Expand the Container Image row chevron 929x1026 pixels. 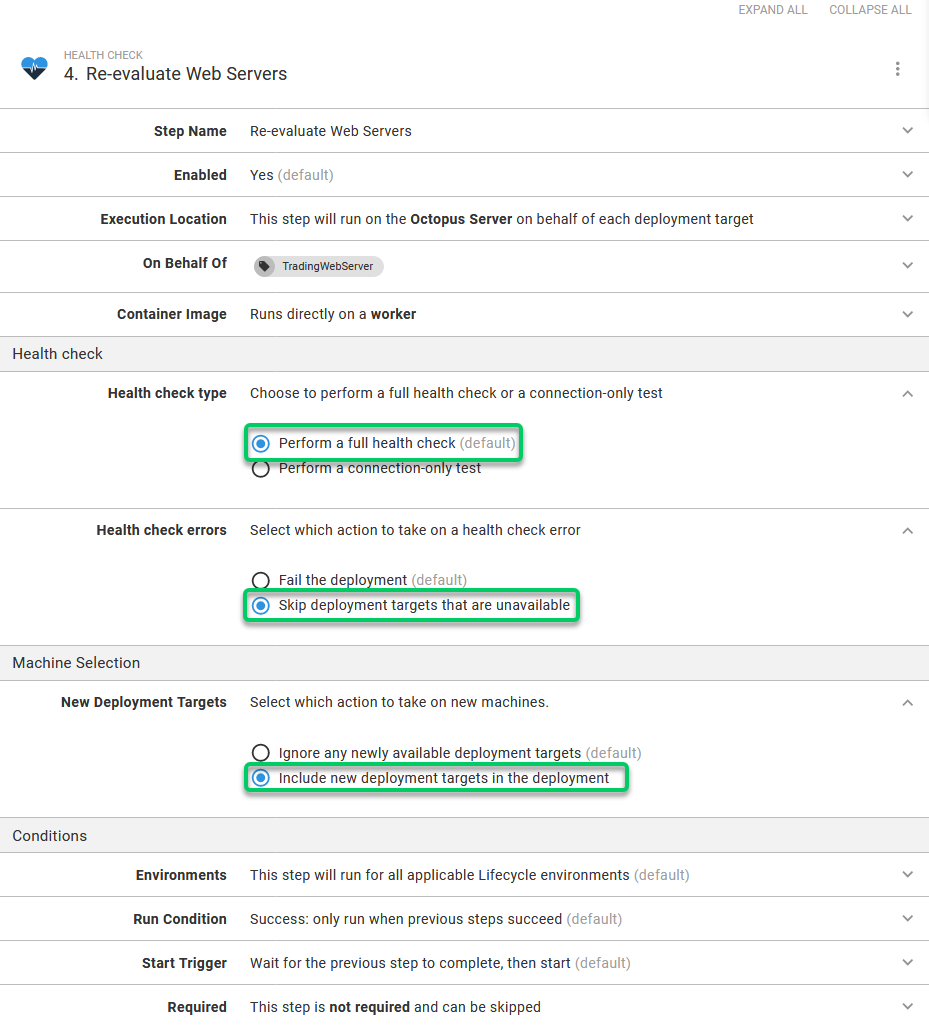[x=907, y=314]
